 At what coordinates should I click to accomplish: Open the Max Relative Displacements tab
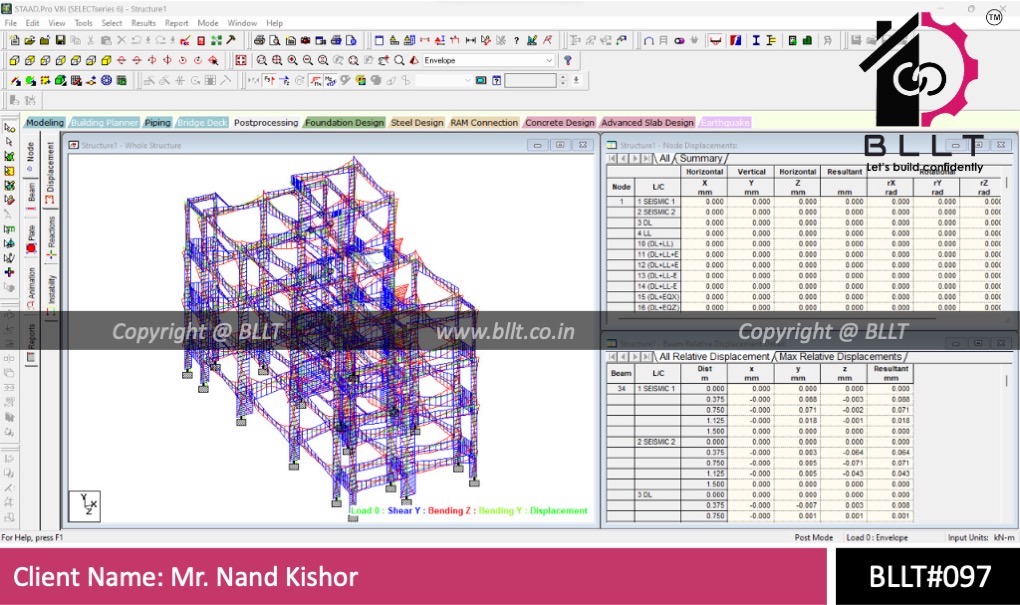tap(840, 356)
